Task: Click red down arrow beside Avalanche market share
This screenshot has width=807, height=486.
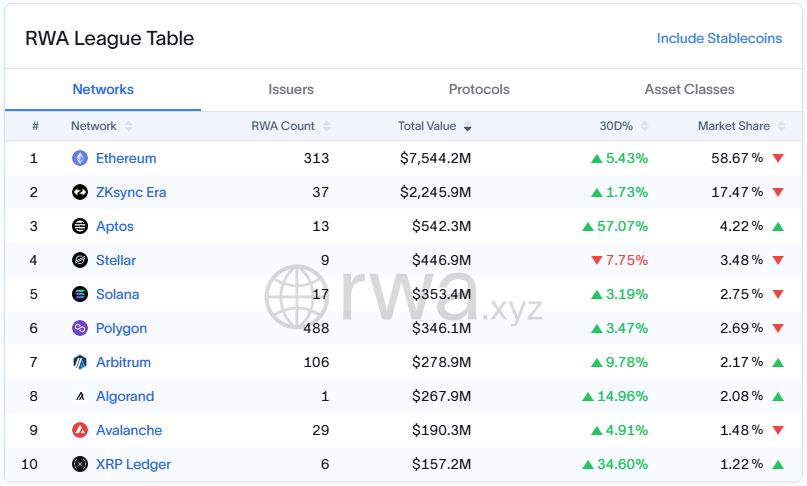Action: pyautogui.click(x=778, y=430)
